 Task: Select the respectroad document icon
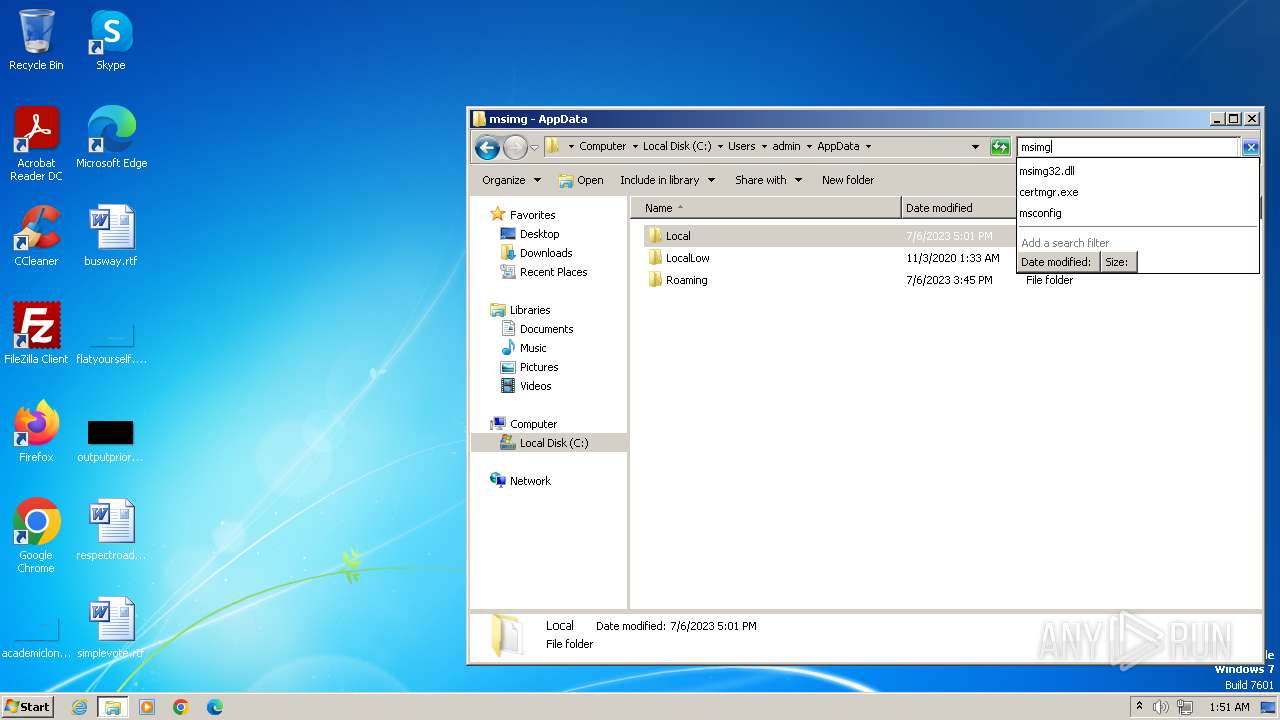[x=111, y=529]
